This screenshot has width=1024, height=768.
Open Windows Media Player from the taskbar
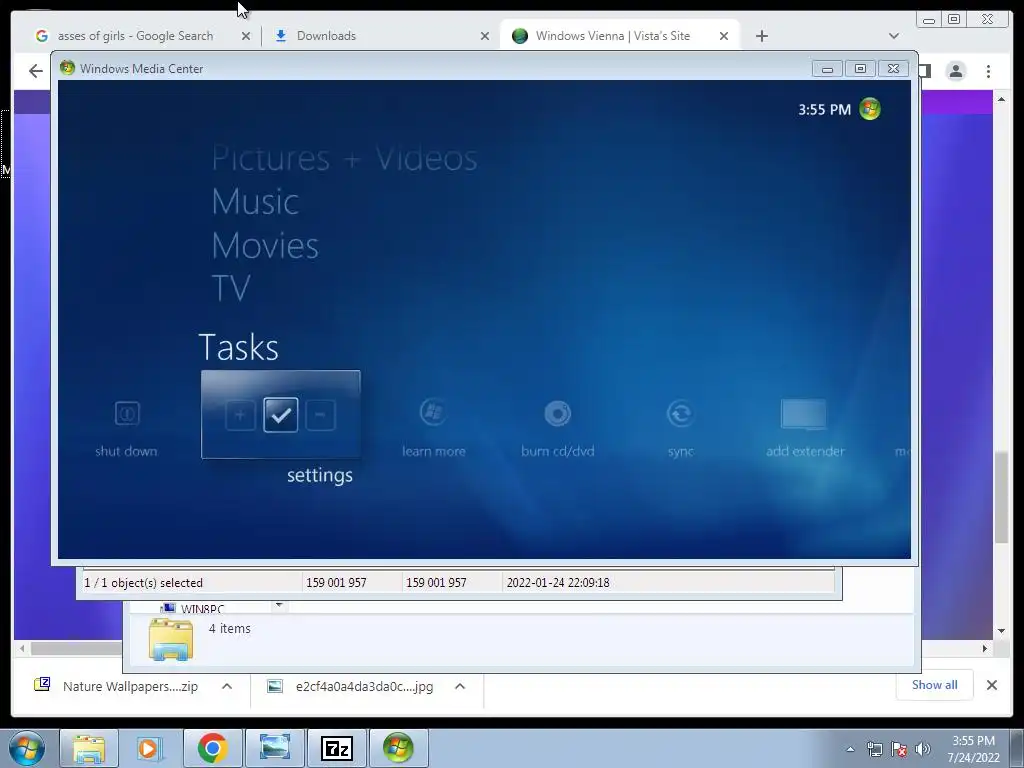(150, 748)
